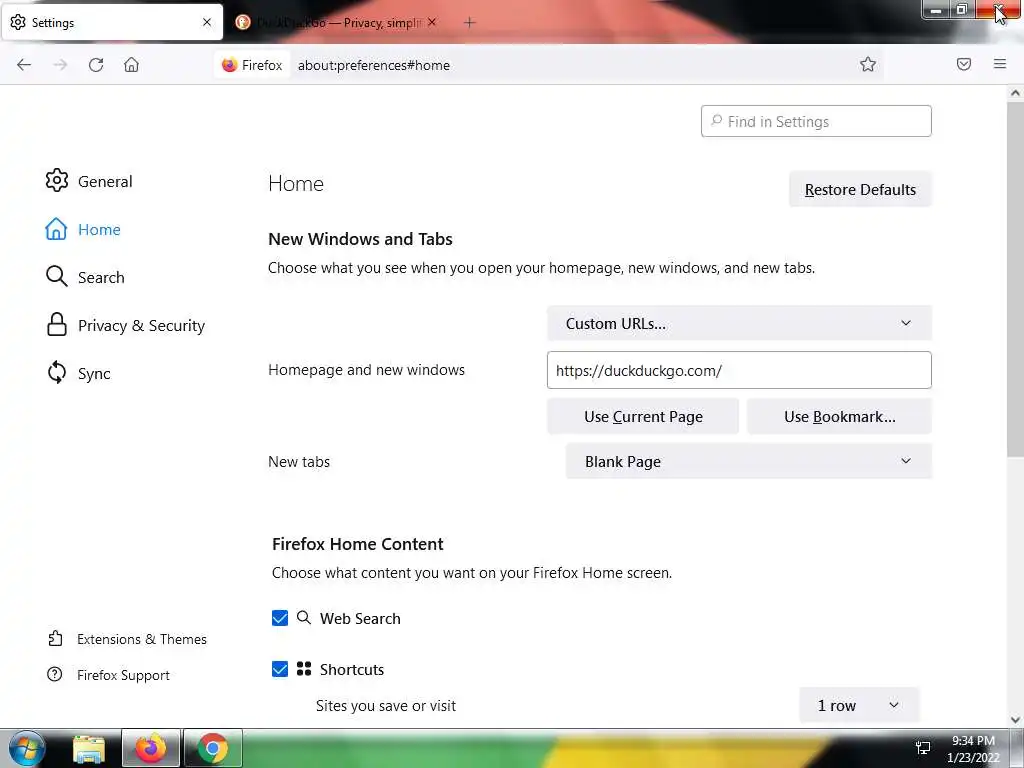
Task: Click the Use Current Page button
Action: (643, 417)
